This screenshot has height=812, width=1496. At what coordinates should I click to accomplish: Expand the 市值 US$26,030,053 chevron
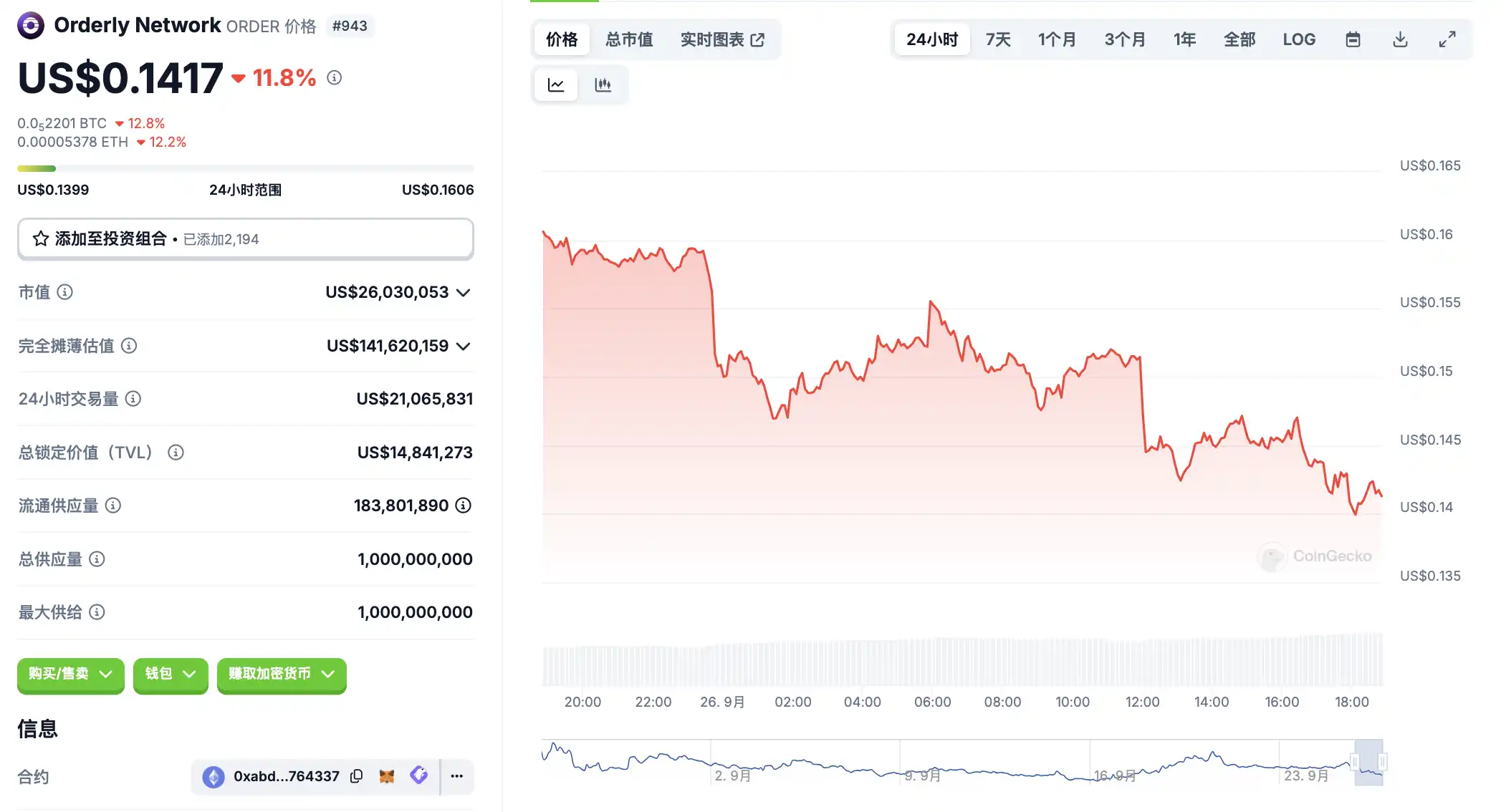coord(464,293)
